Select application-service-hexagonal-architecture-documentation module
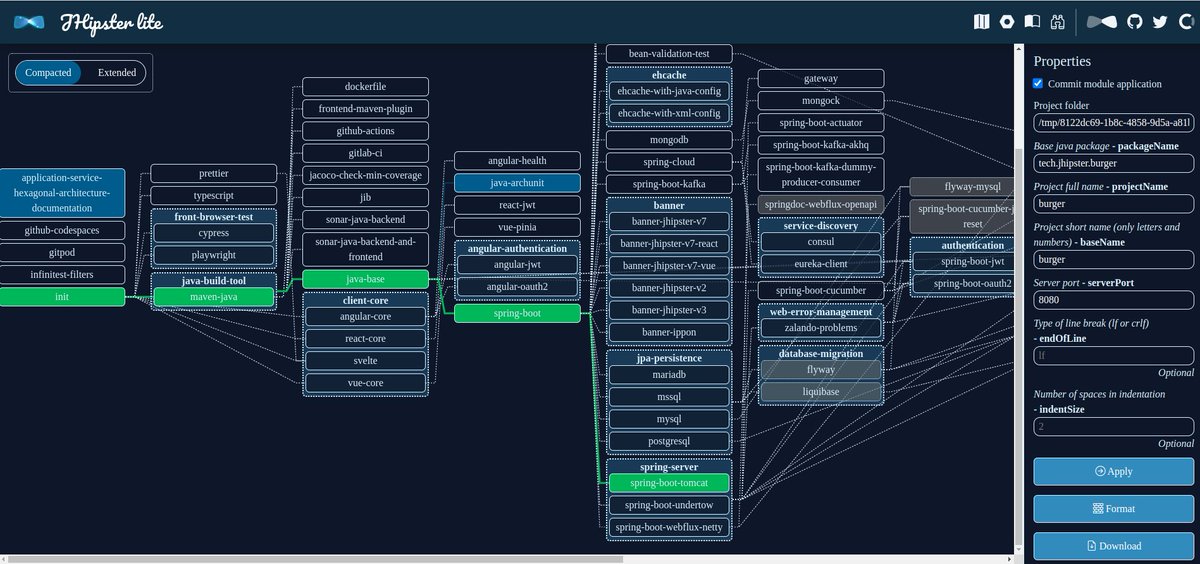 (62, 193)
